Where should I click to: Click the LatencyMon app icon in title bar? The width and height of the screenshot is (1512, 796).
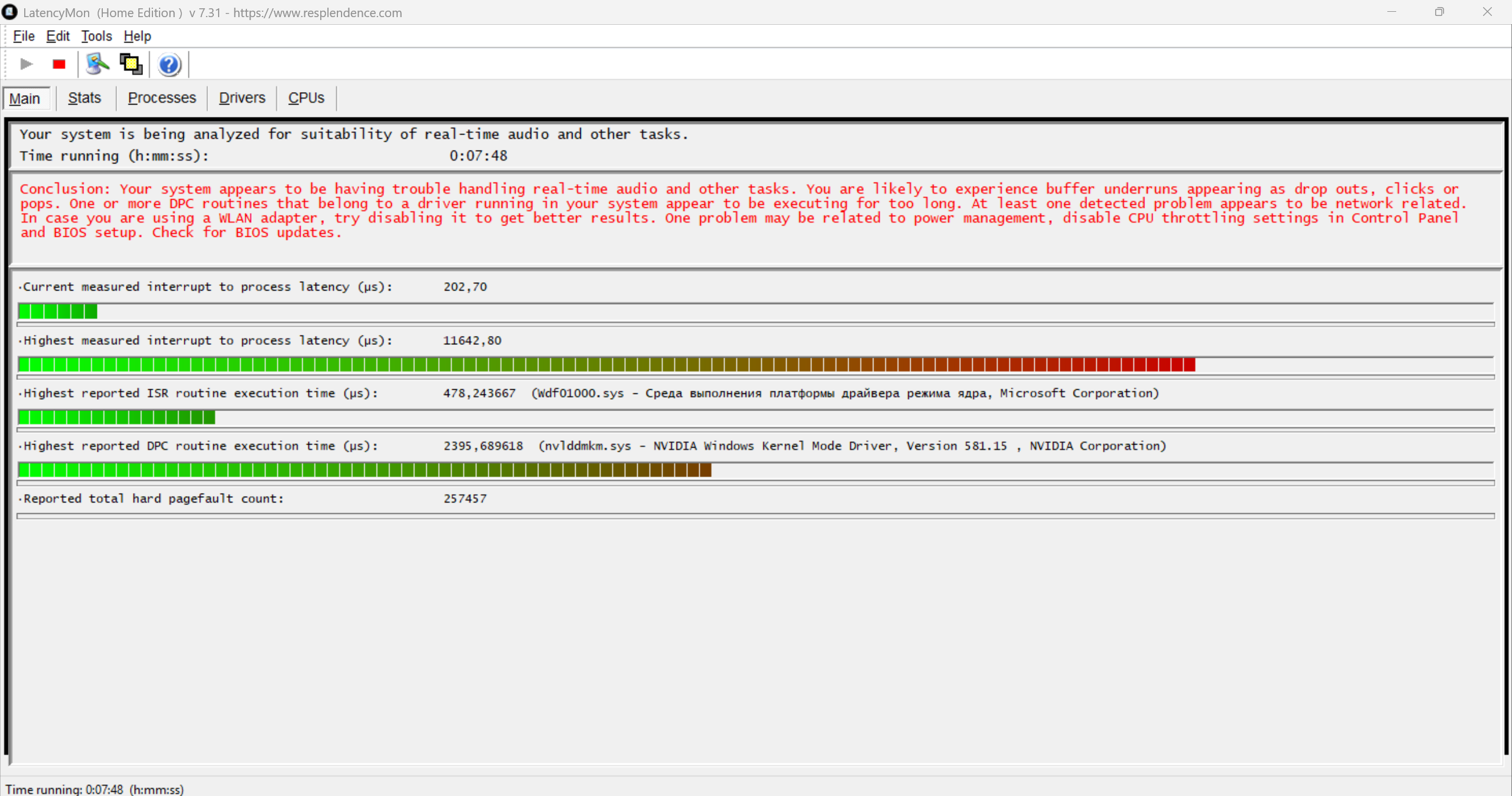tap(10, 12)
